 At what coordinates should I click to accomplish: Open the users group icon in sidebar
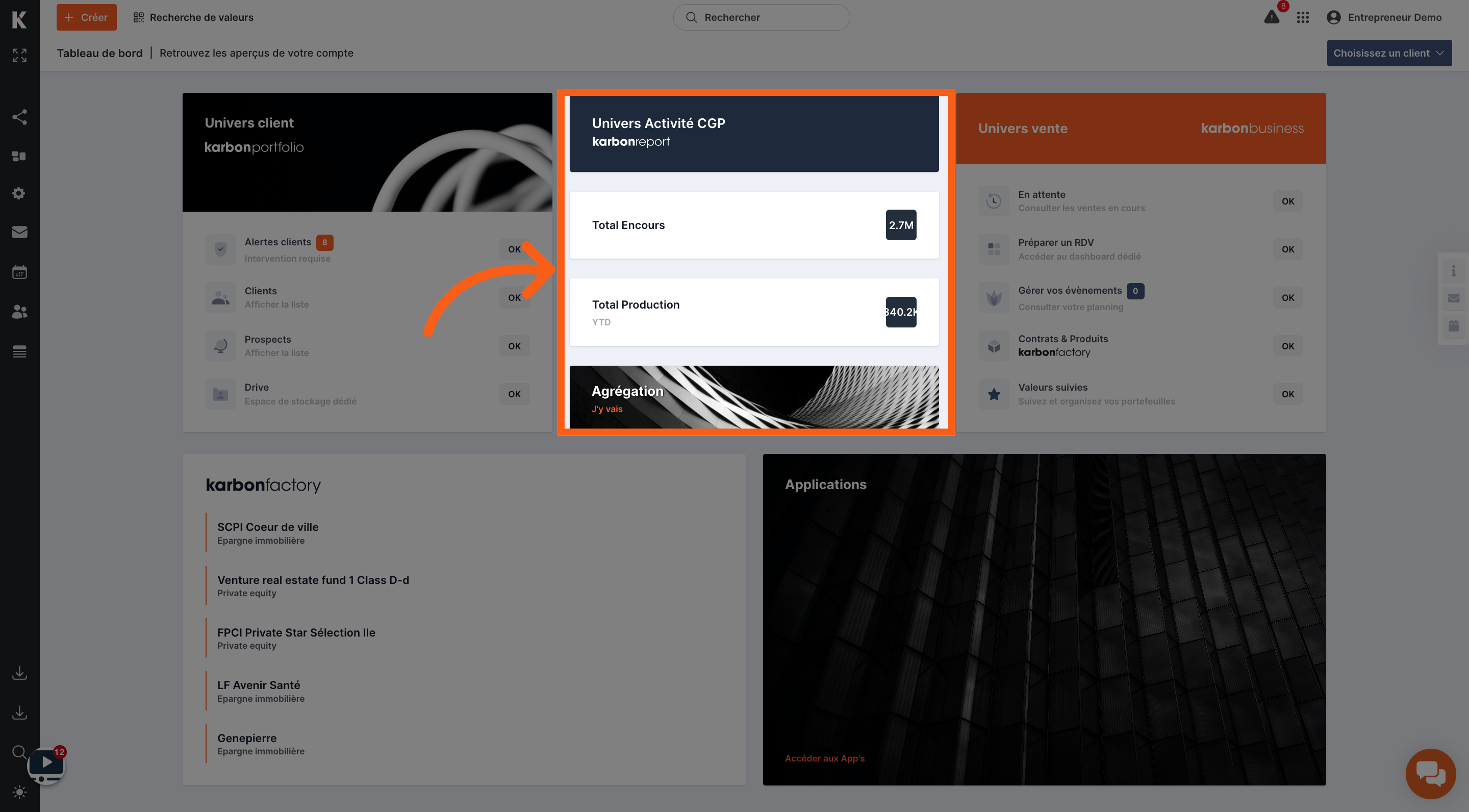coord(19,311)
